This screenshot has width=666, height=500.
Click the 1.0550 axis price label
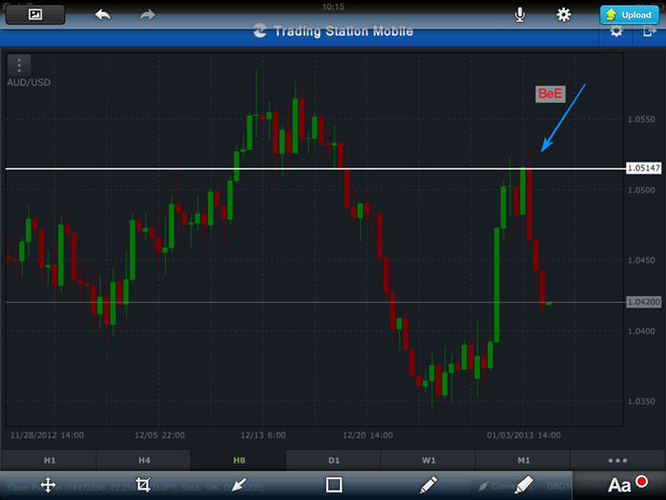click(641, 119)
